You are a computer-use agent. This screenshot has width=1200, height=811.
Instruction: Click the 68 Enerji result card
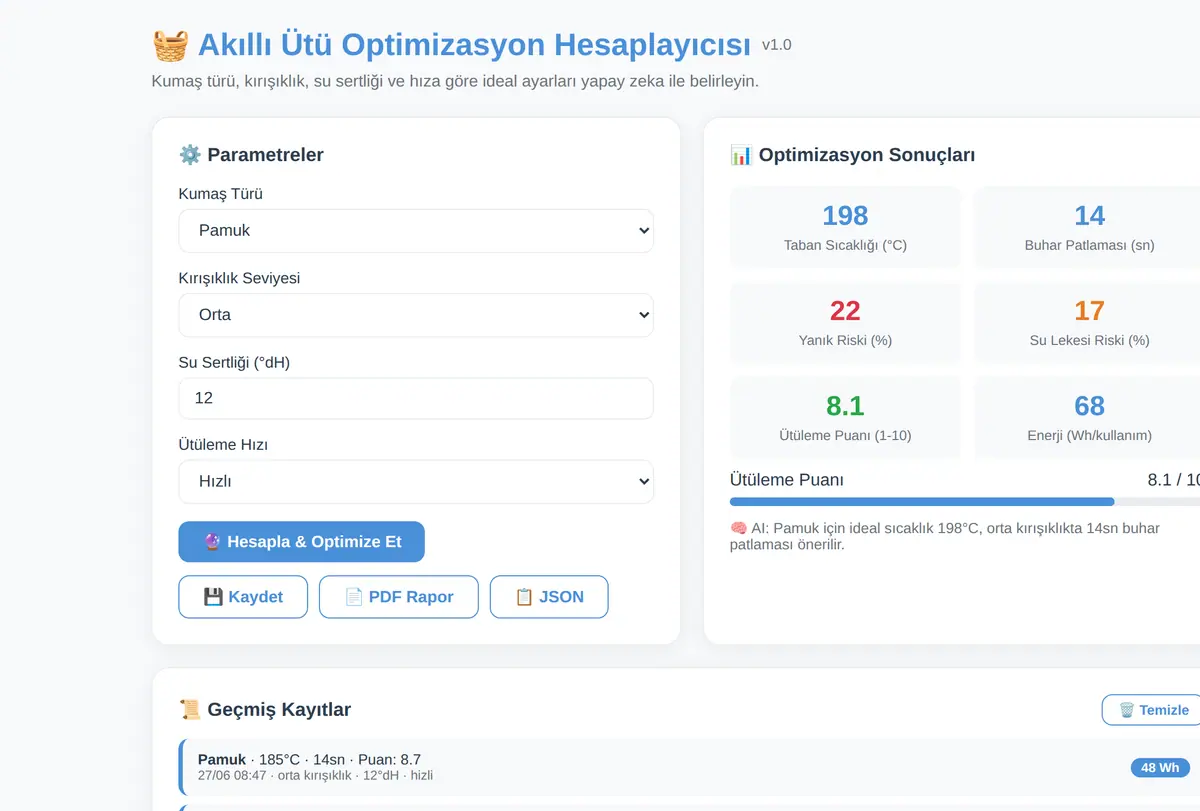1089,418
